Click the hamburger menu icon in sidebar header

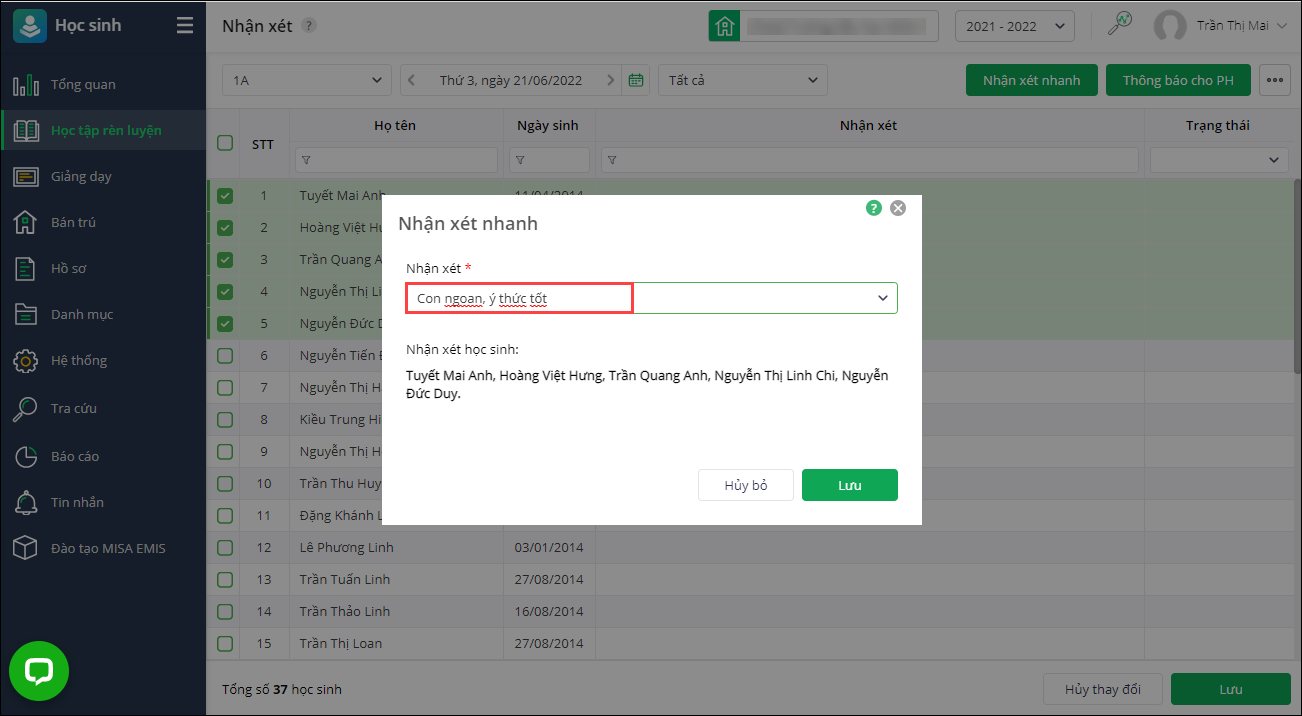click(185, 26)
